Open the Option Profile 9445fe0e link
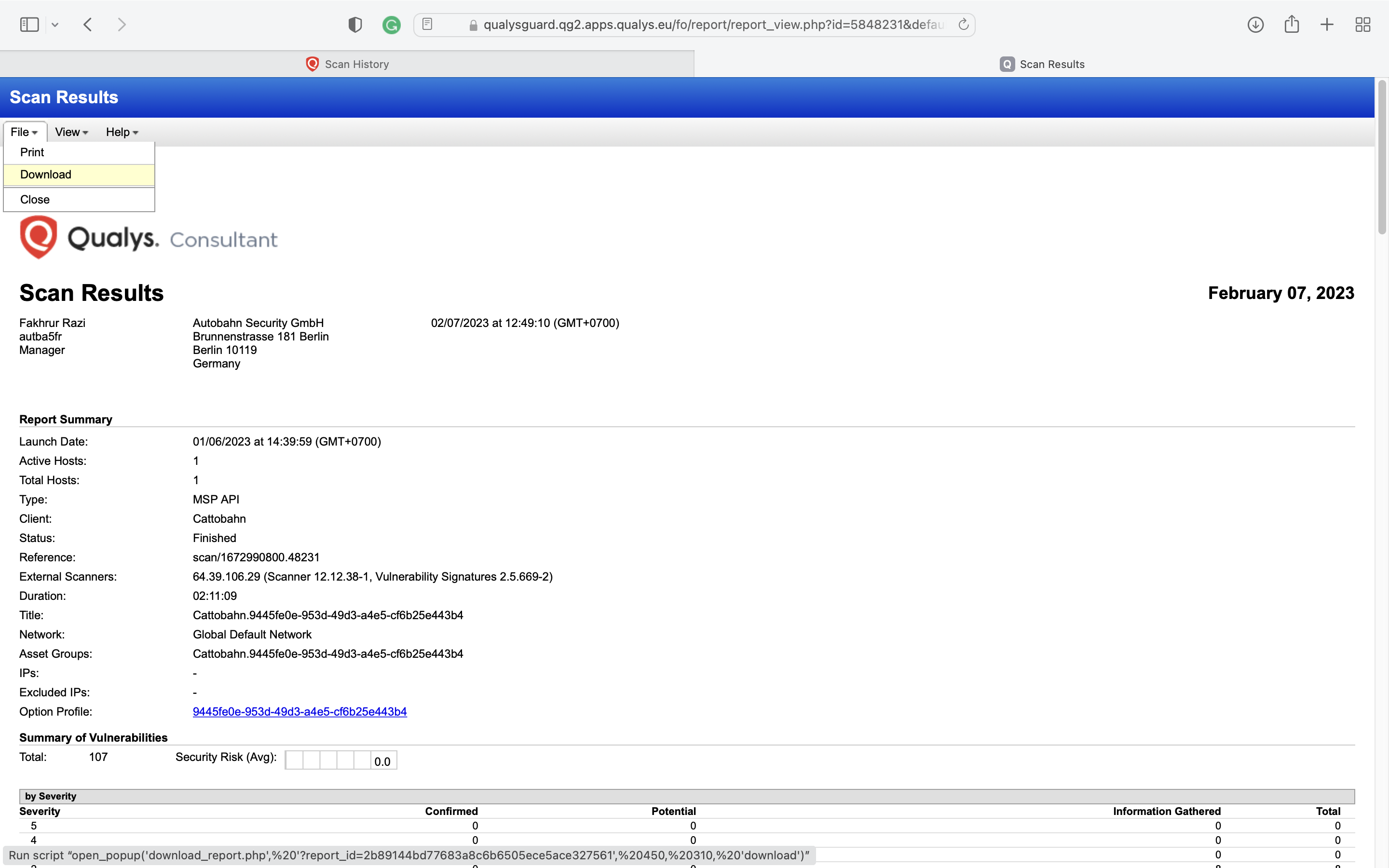 (300, 712)
